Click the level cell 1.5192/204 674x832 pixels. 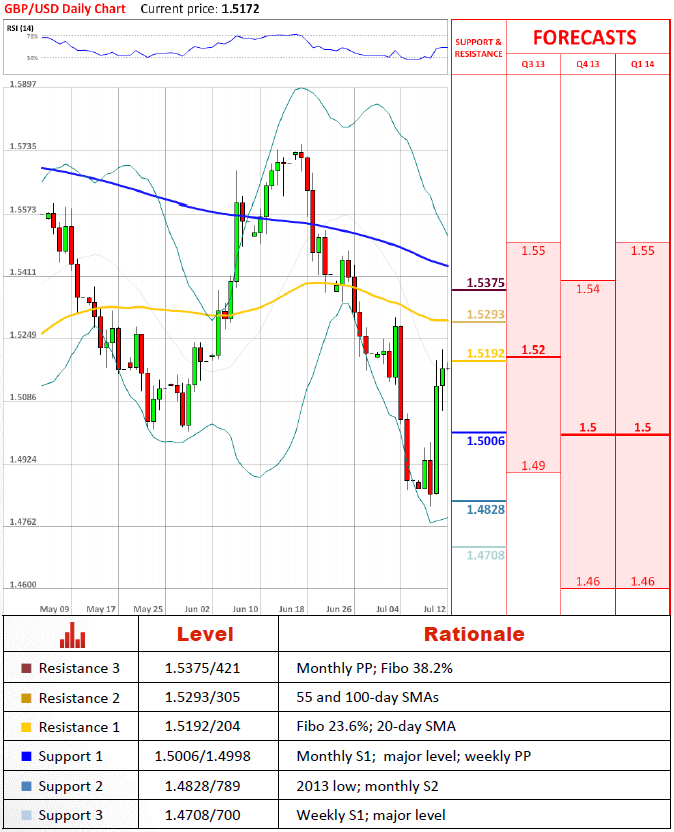tap(202, 726)
